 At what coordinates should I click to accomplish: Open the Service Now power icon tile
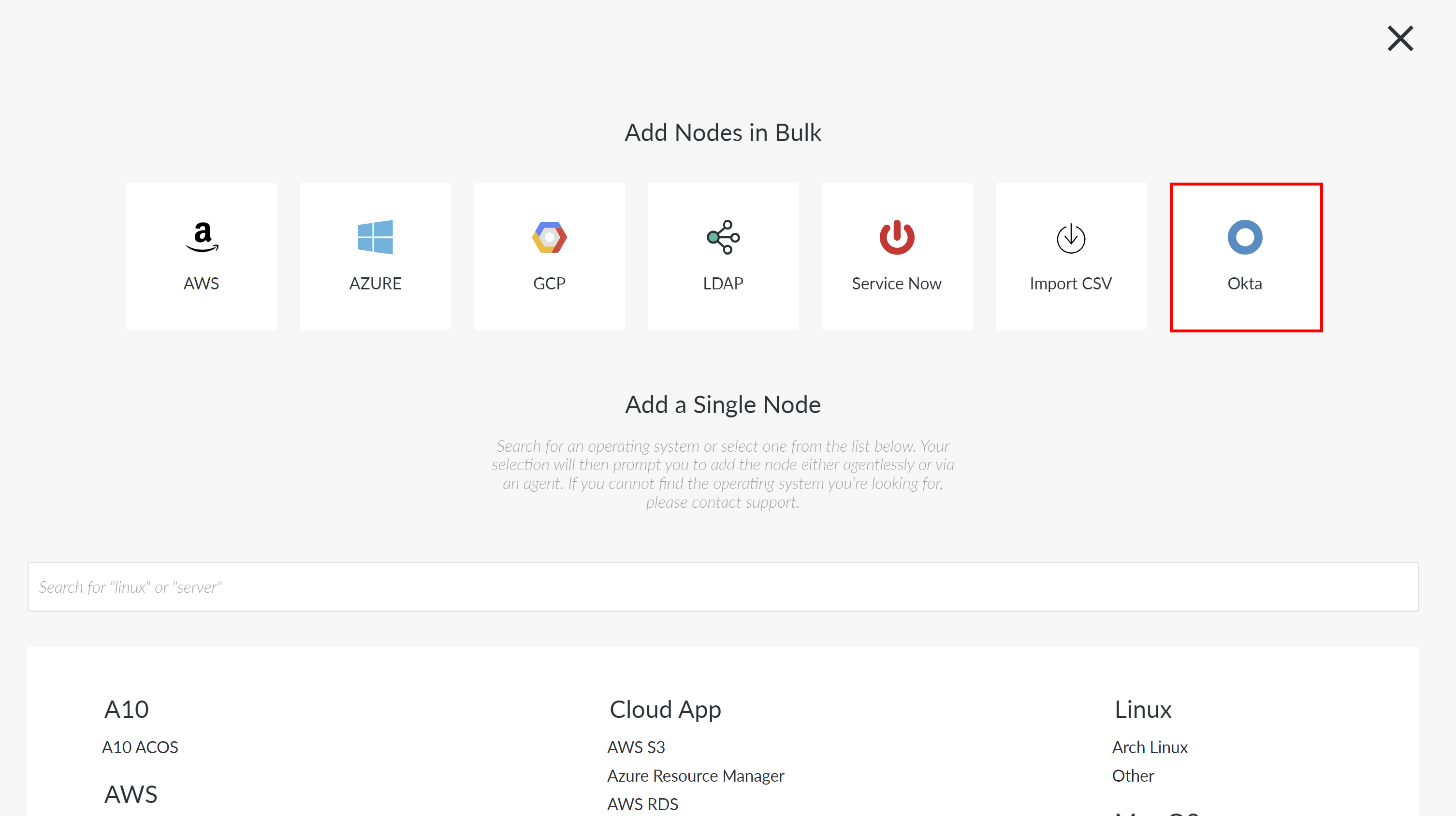pyautogui.click(x=897, y=256)
